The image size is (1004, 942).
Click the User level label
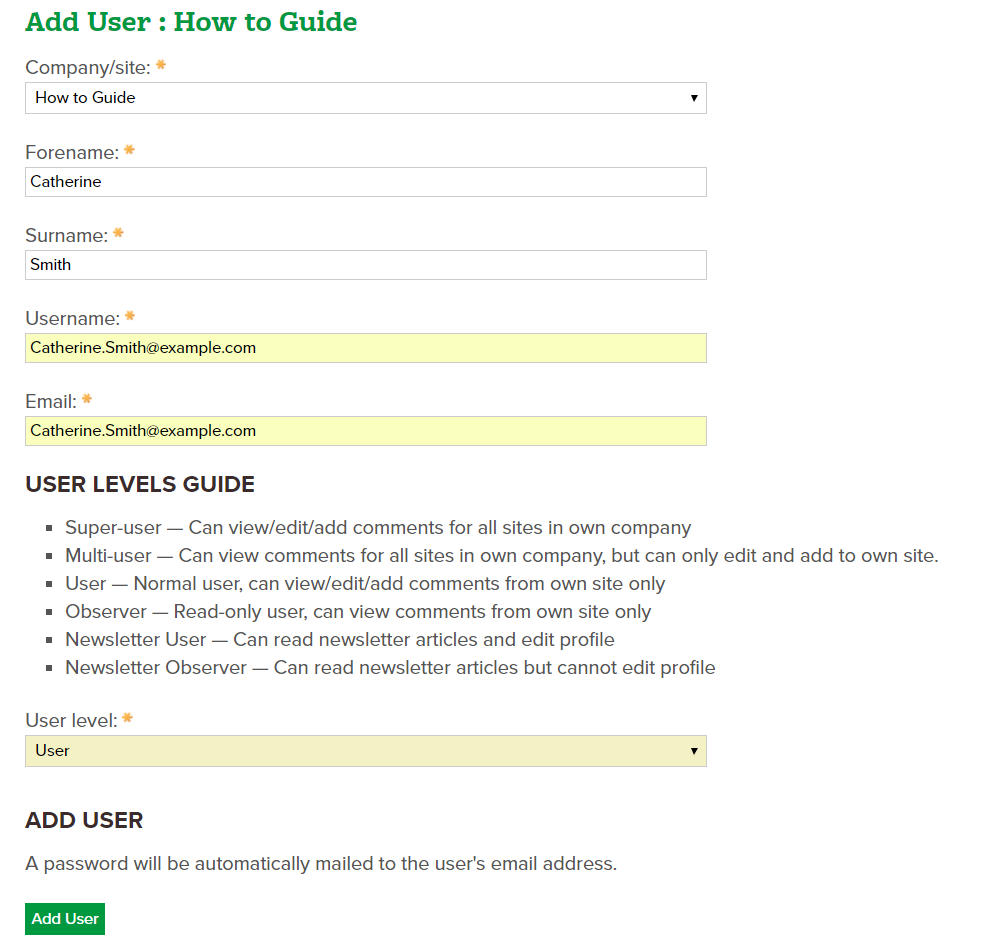[71, 720]
